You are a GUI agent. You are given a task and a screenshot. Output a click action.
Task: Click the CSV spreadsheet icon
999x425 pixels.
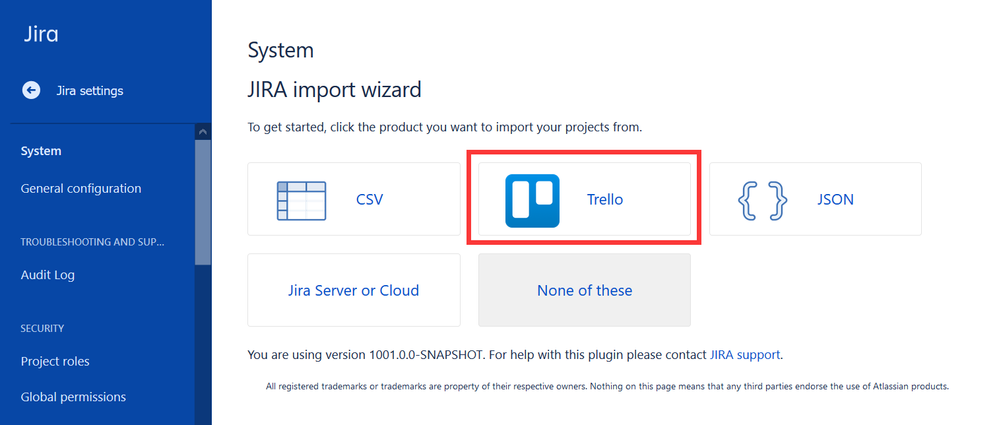(301, 201)
